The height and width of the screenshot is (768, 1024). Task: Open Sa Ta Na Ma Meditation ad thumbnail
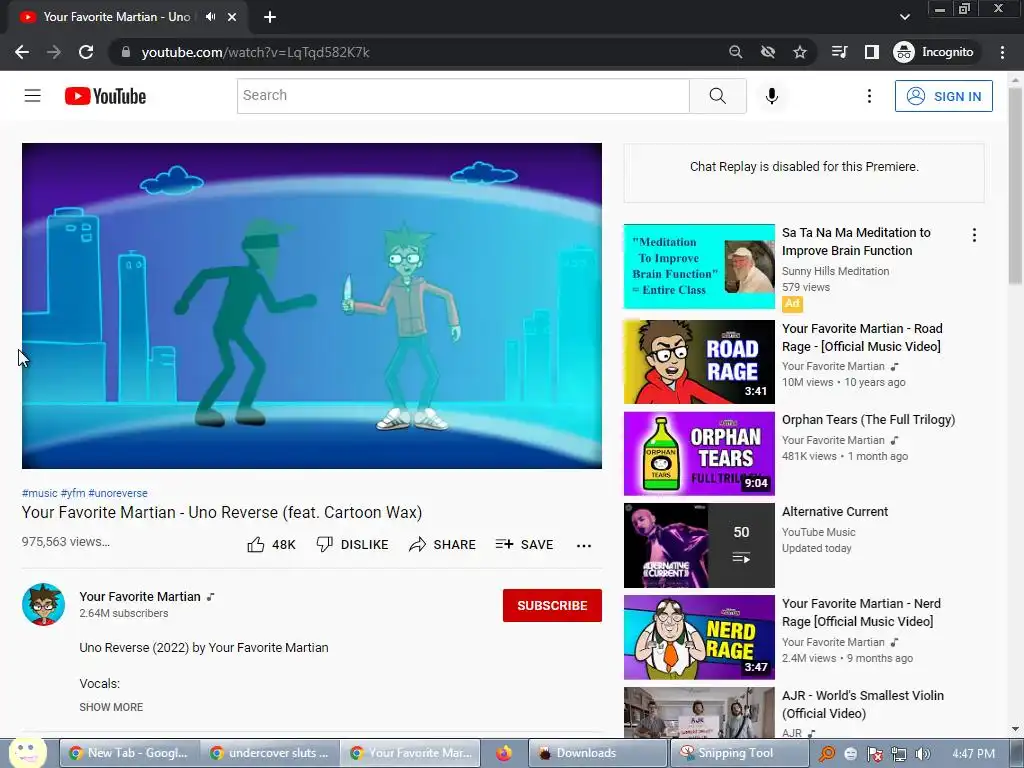click(x=699, y=266)
